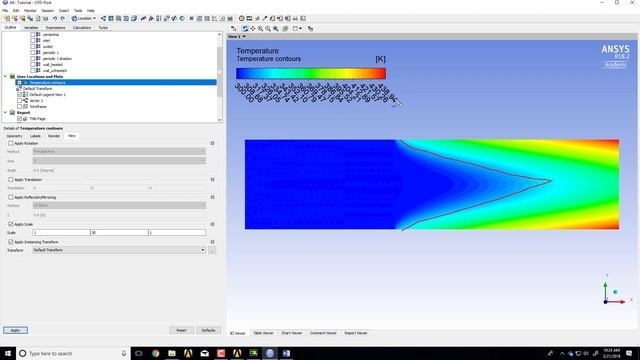Click the Undo arrow in the toolbar
The width and height of the screenshot is (640, 360).
pyautogui.click(x=55, y=18)
